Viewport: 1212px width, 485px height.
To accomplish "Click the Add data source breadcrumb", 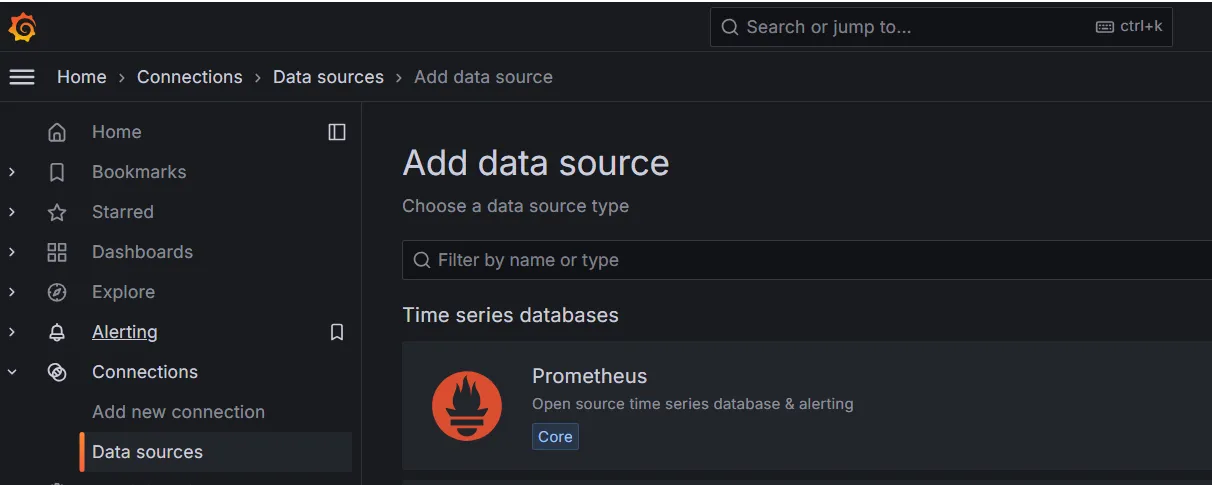I will pos(483,77).
